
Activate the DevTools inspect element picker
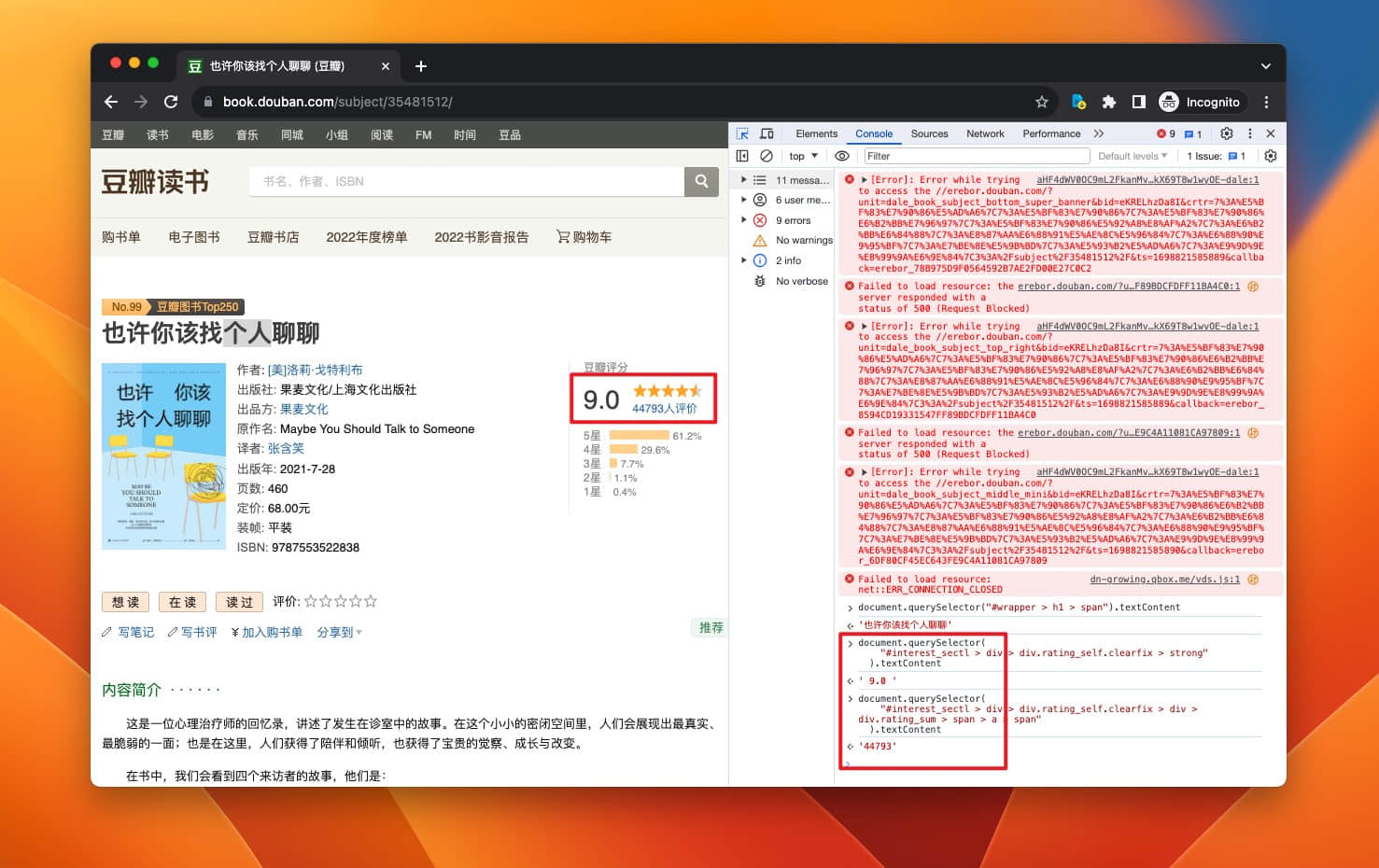click(x=742, y=133)
